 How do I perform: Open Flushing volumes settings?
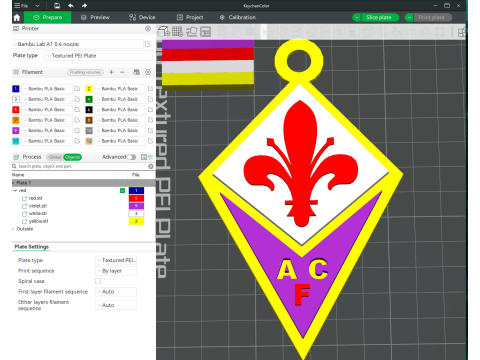click(x=85, y=72)
